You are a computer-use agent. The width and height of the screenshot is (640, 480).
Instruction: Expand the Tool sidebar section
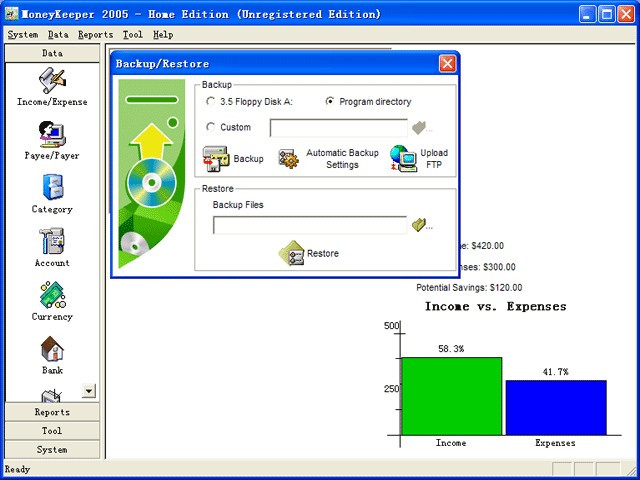coord(52,431)
